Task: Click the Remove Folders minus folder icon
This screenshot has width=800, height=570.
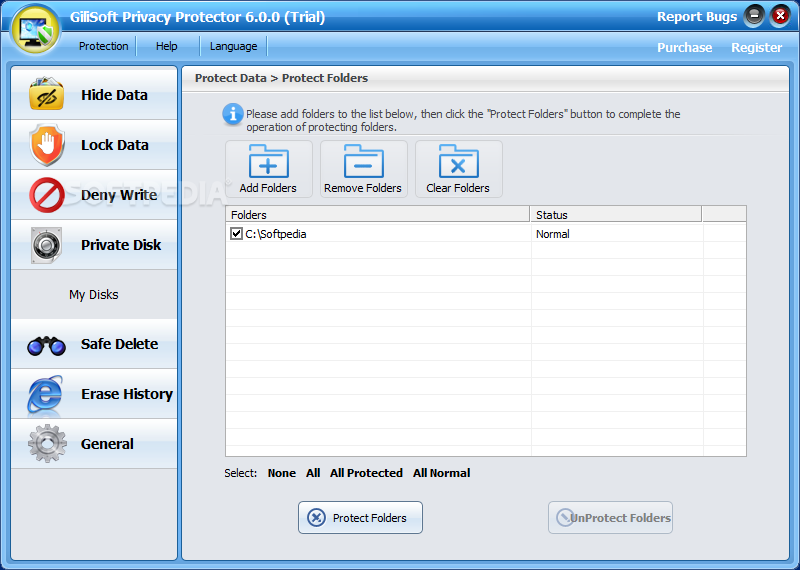Action: [363, 161]
